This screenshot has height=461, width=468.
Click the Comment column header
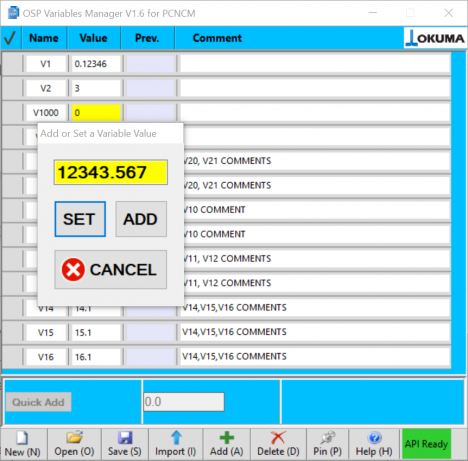(217, 38)
